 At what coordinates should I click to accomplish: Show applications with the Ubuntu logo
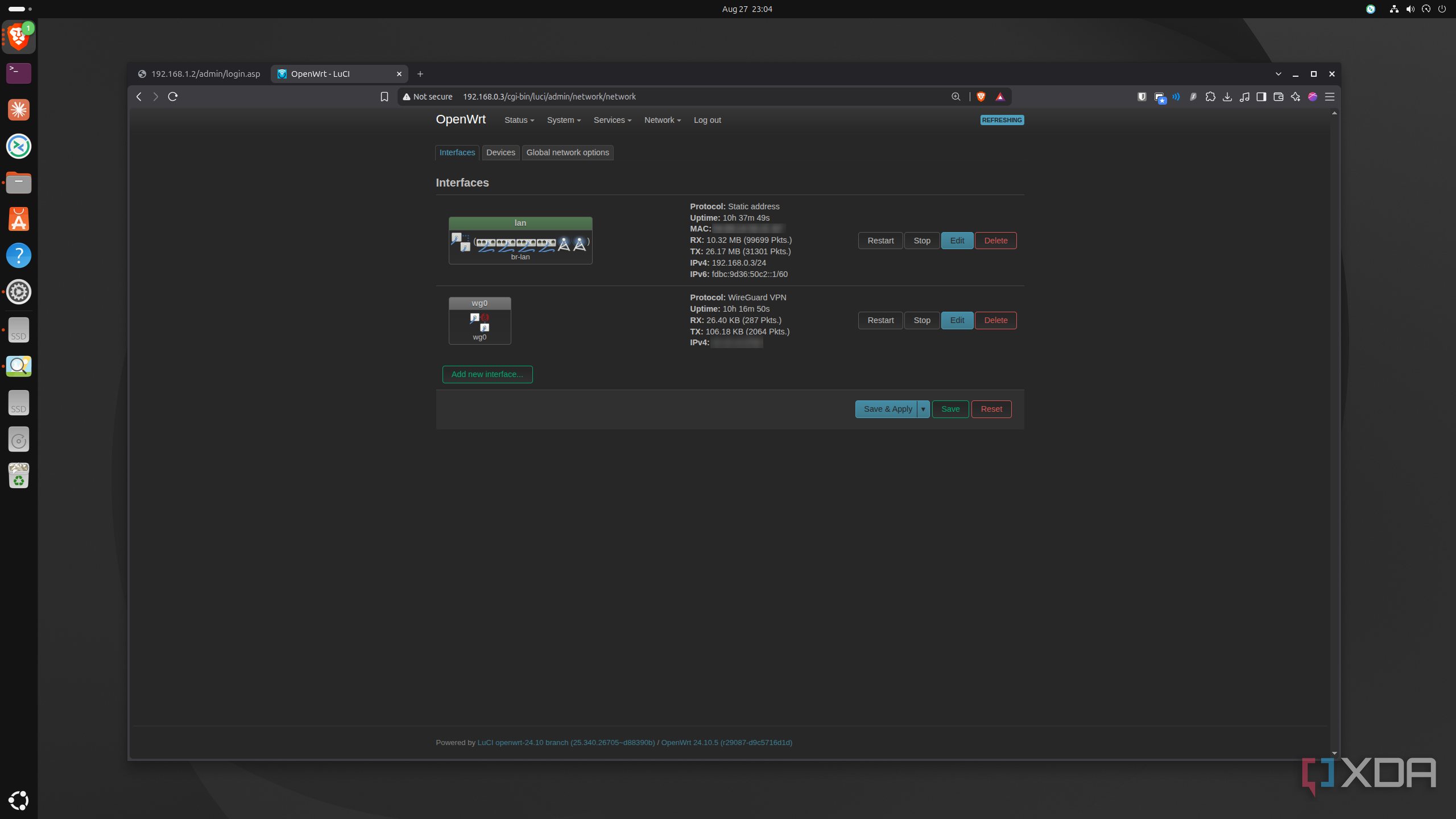click(19, 800)
